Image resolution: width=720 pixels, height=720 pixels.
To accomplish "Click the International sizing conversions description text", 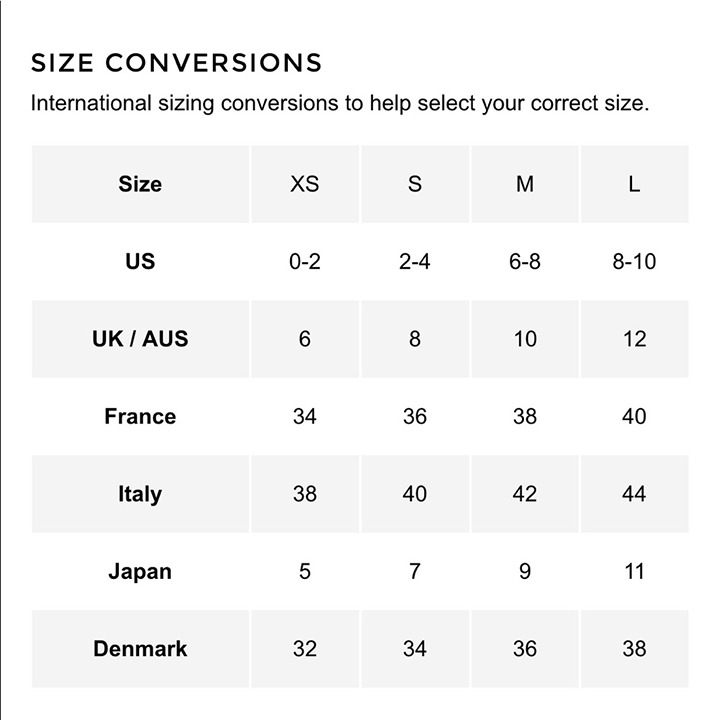I will [340, 103].
